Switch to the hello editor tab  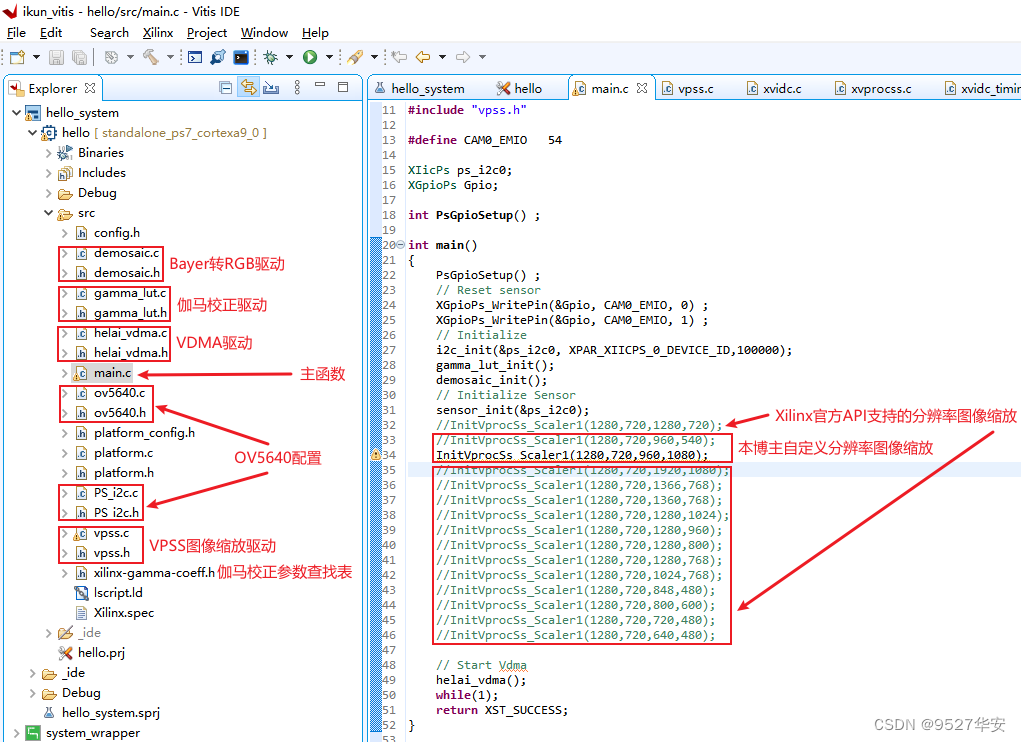point(520,89)
